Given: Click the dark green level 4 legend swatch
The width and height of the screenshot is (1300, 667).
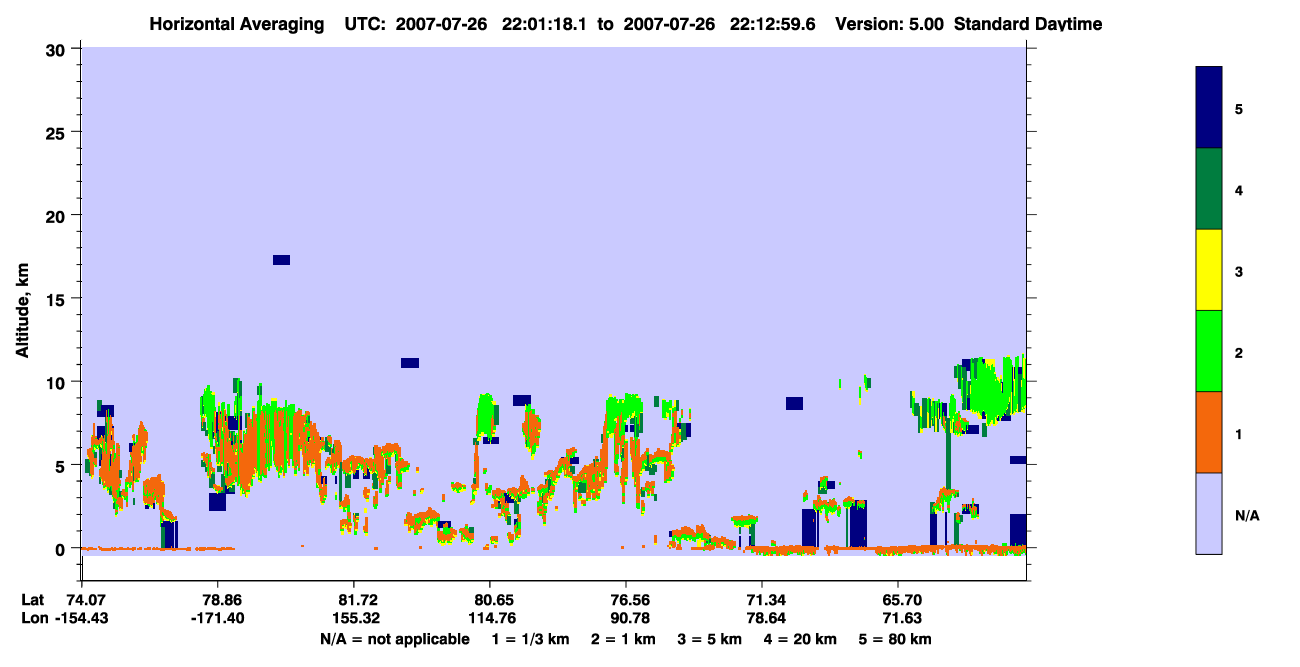Looking at the screenshot, I should (1209, 189).
